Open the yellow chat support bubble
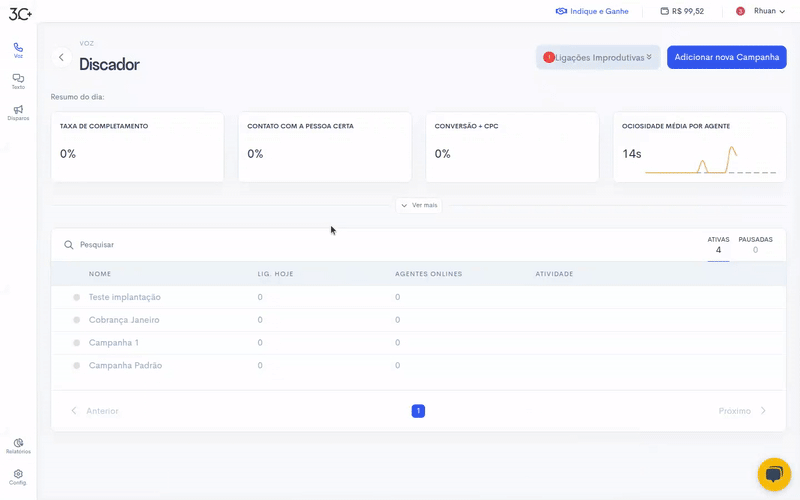The width and height of the screenshot is (800, 500). tap(774, 474)
